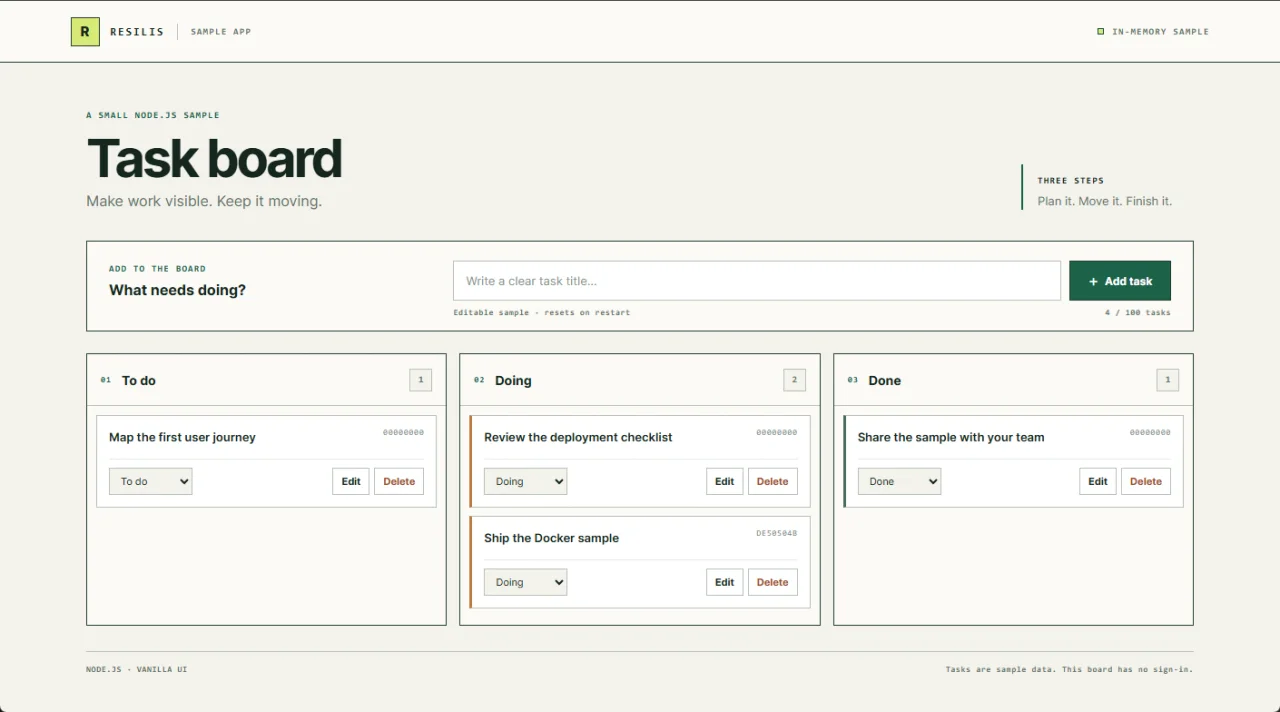The image size is (1280, 712).
Task: Click the Doing column count badge
Action: coord(794,380)
